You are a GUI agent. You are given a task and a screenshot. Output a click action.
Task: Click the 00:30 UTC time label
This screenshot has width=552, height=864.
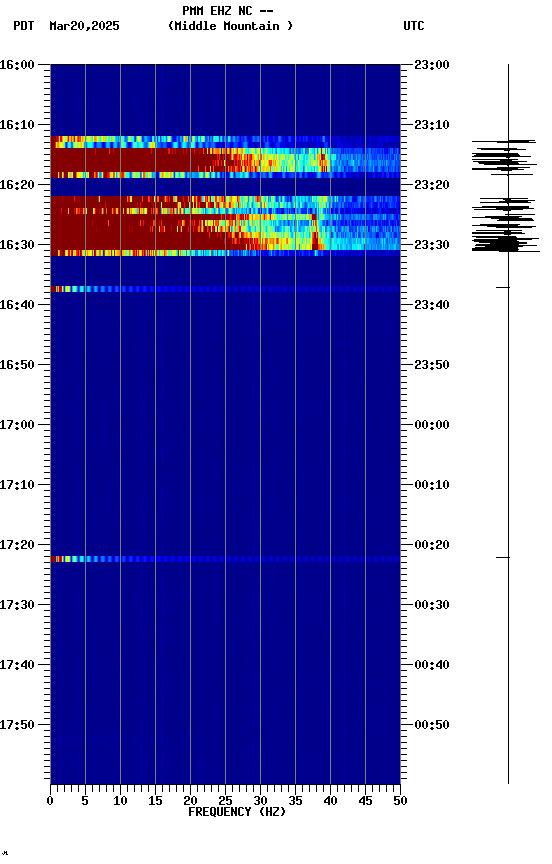(432, 605)
